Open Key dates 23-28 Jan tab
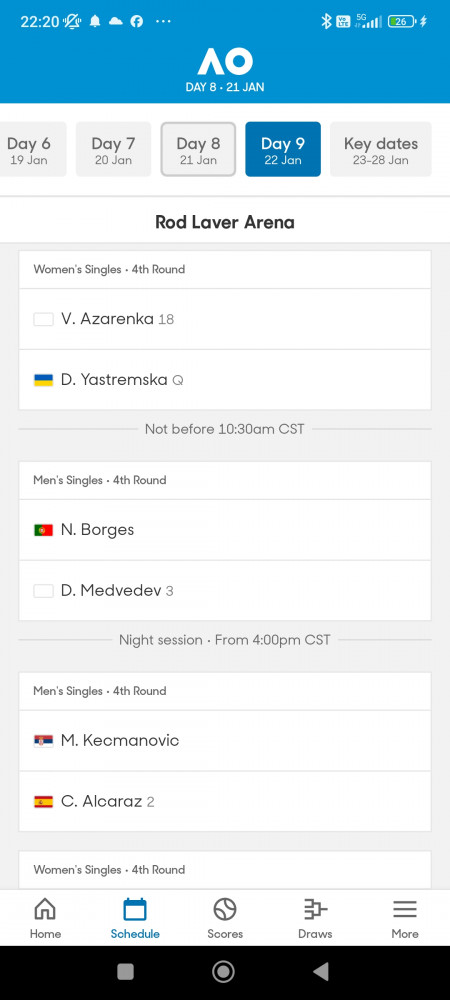The image size is (450, 1000). (381, 149)
